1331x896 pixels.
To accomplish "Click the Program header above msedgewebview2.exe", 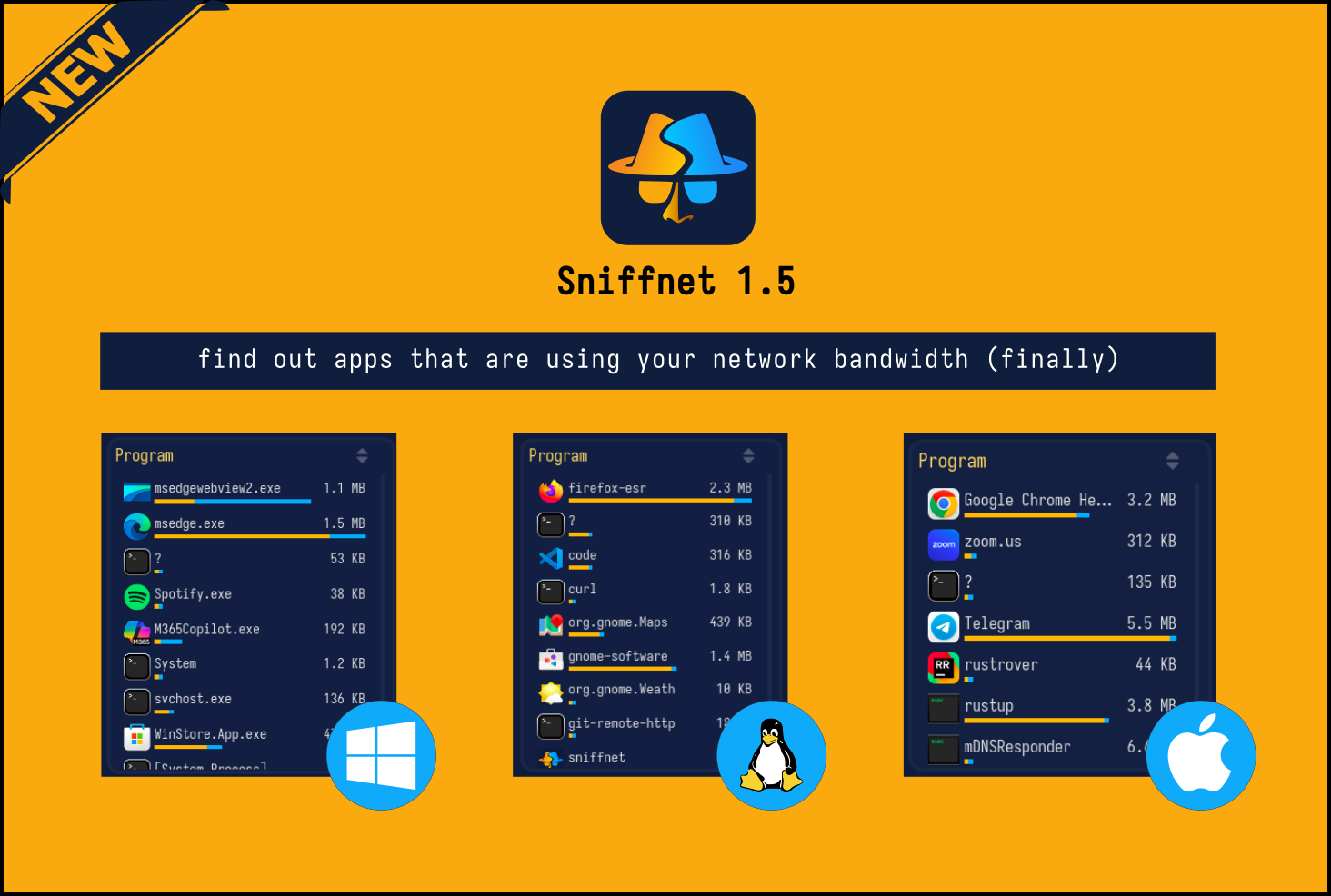I will [x=145, y=455].
